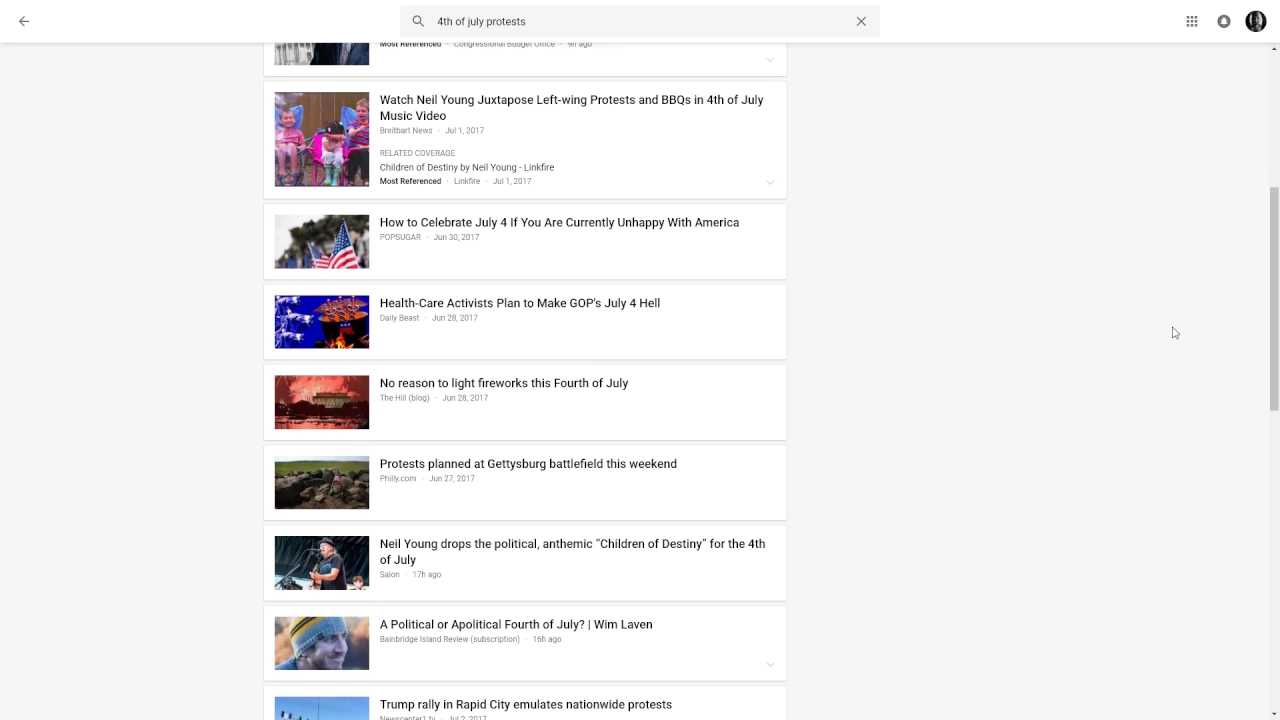The image size is (1280, 720).
Task: Click the 'Philly.com' source label
Action: coord(398,479)
